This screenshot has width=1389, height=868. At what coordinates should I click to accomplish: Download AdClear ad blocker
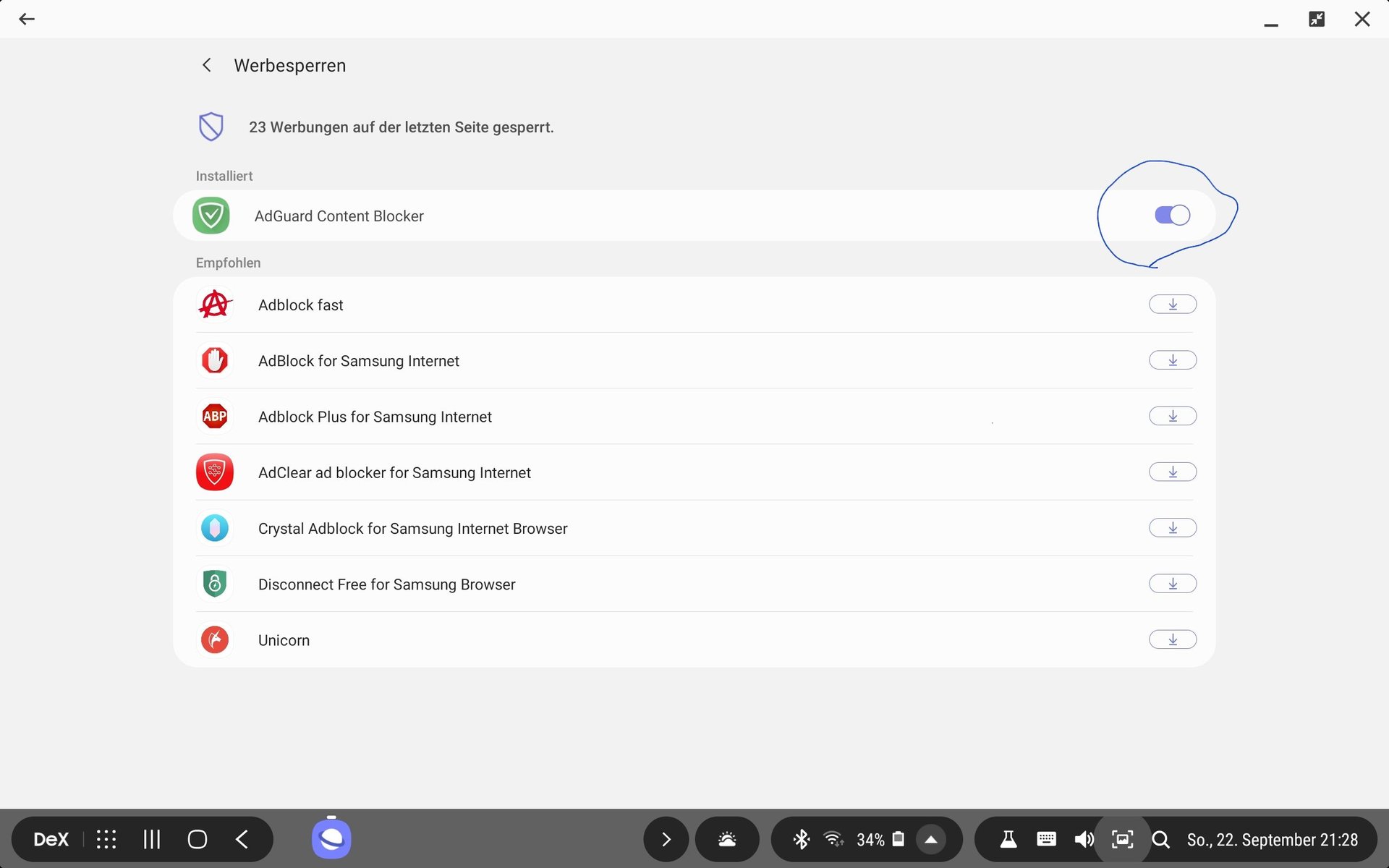[x=1173, y=472]
